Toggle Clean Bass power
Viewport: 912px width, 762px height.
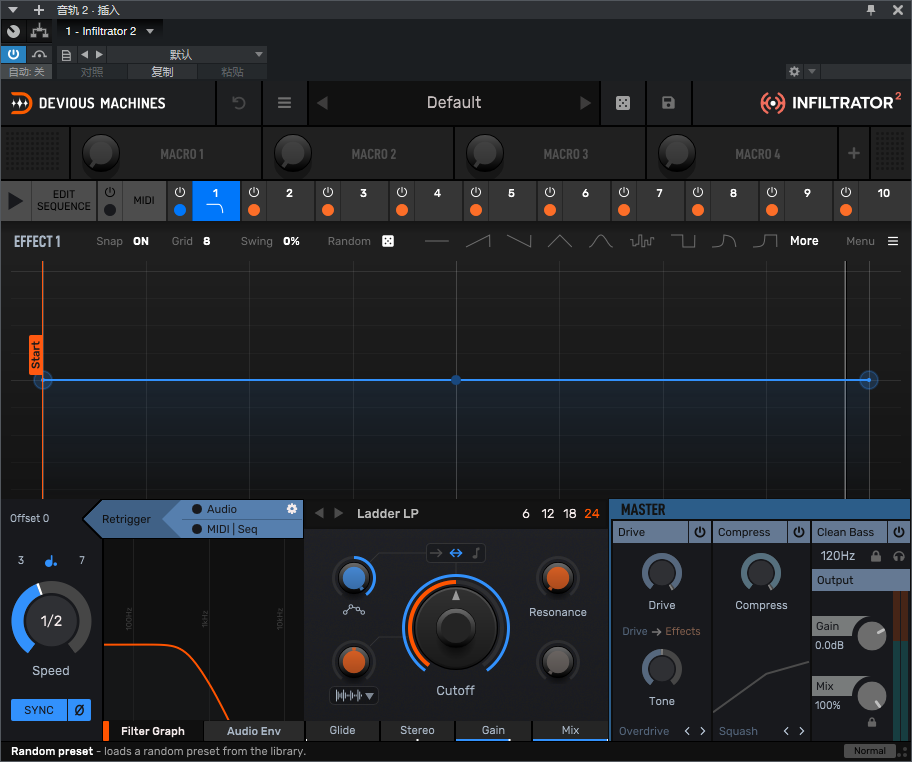[899, 532]
